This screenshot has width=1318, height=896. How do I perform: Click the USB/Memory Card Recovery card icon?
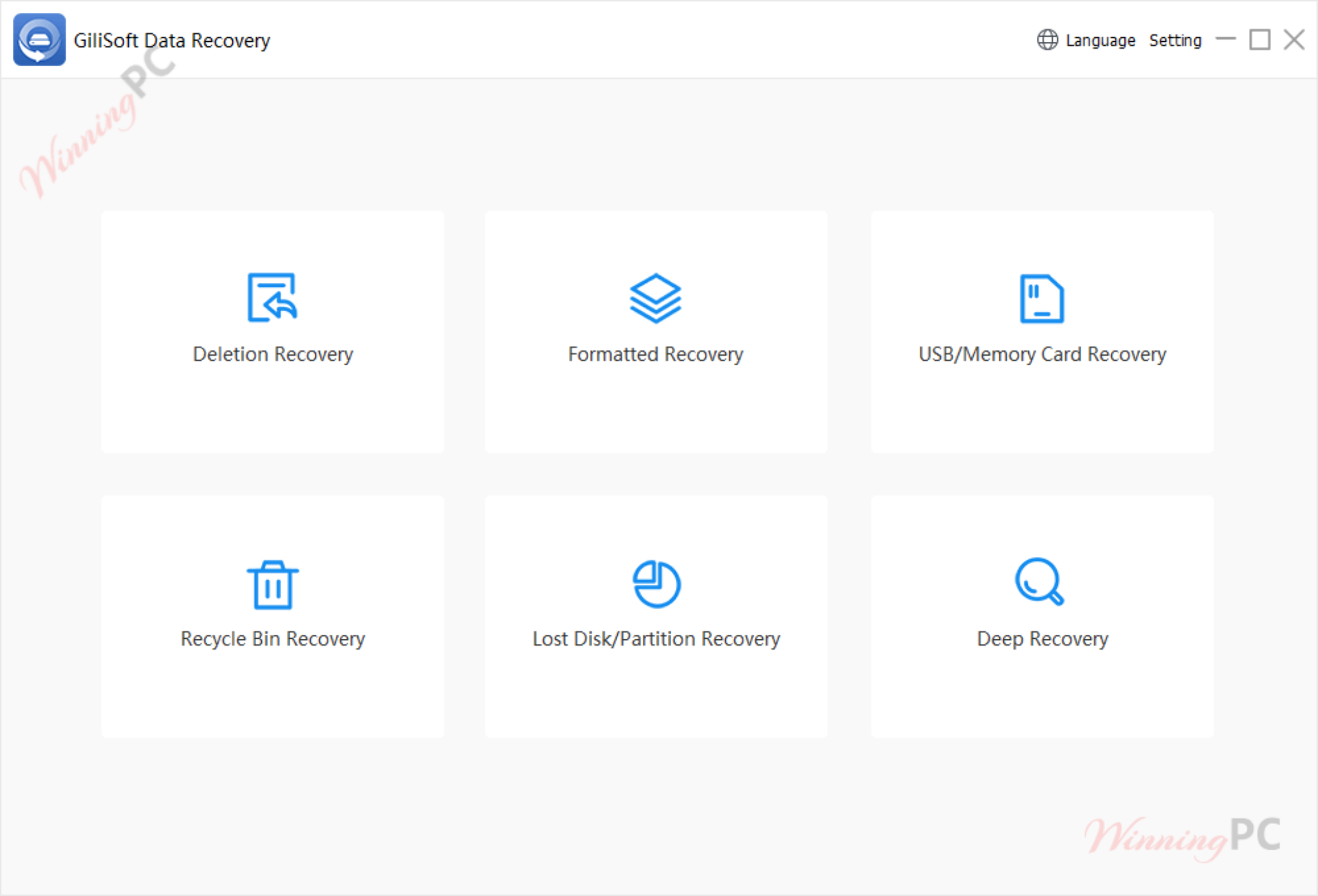pyautogui.click(x=1041, y=298)
